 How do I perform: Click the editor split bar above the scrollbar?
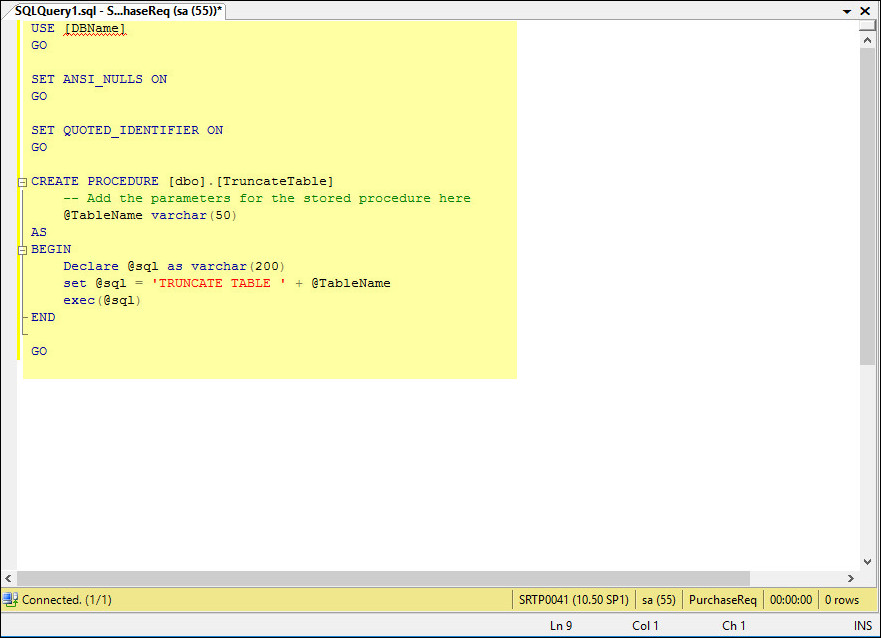pos(868,26)
